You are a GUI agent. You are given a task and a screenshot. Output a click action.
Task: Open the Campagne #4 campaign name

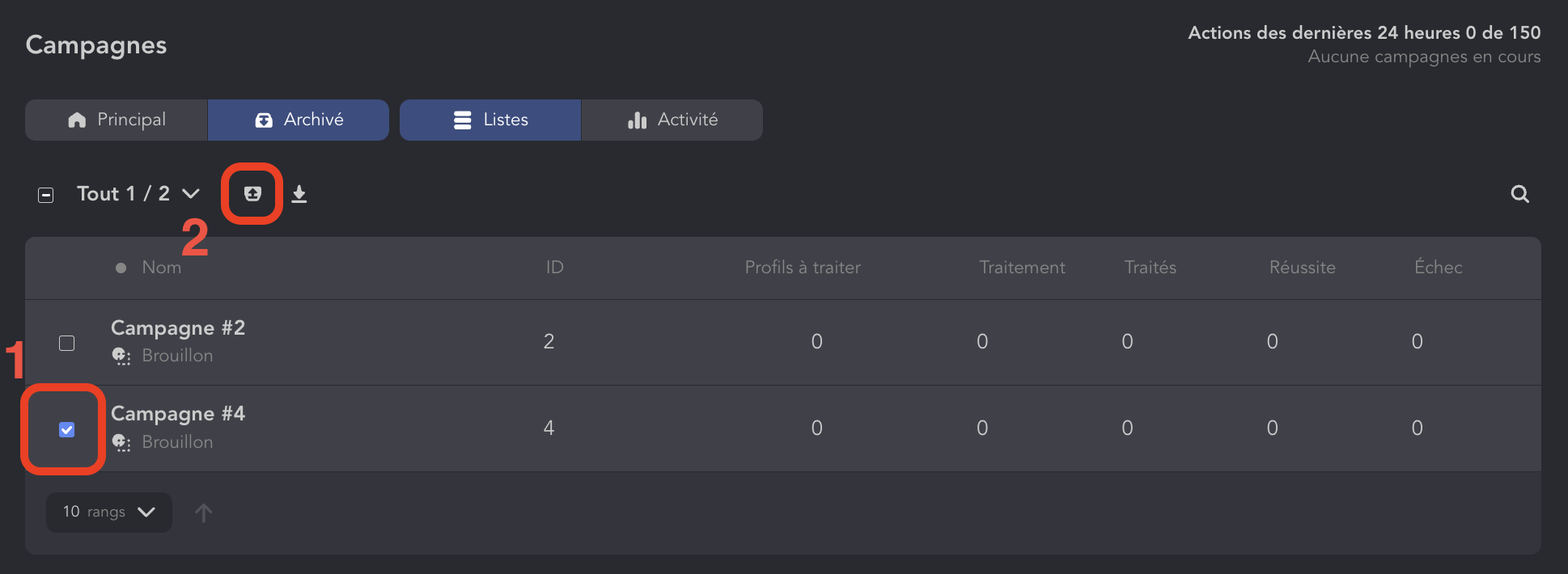pyautogui.click(x=178, y=414)
